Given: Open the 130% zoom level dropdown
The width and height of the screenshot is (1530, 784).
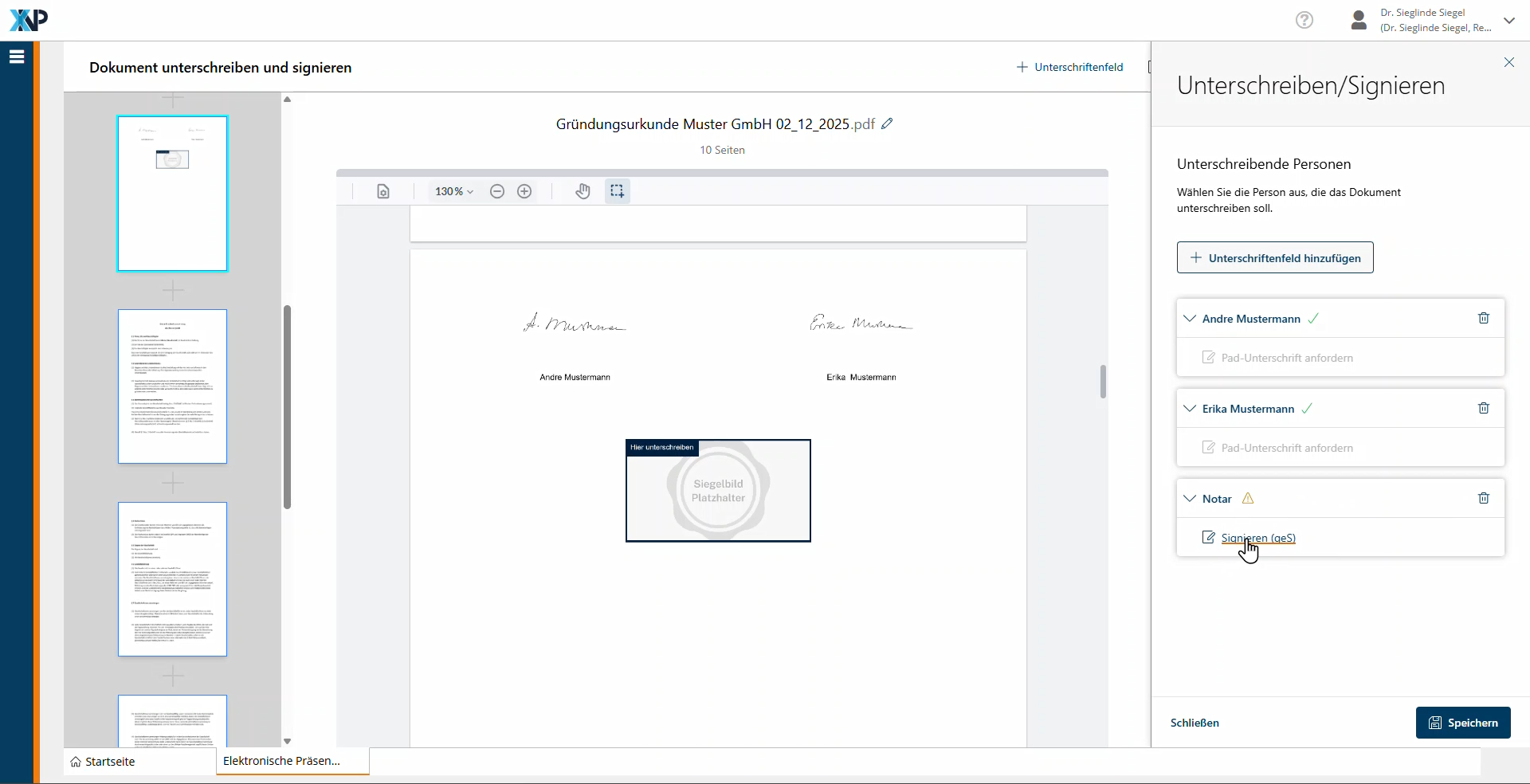Looking at the screenshot, I should pyautogui.click(x=453, y=191).
